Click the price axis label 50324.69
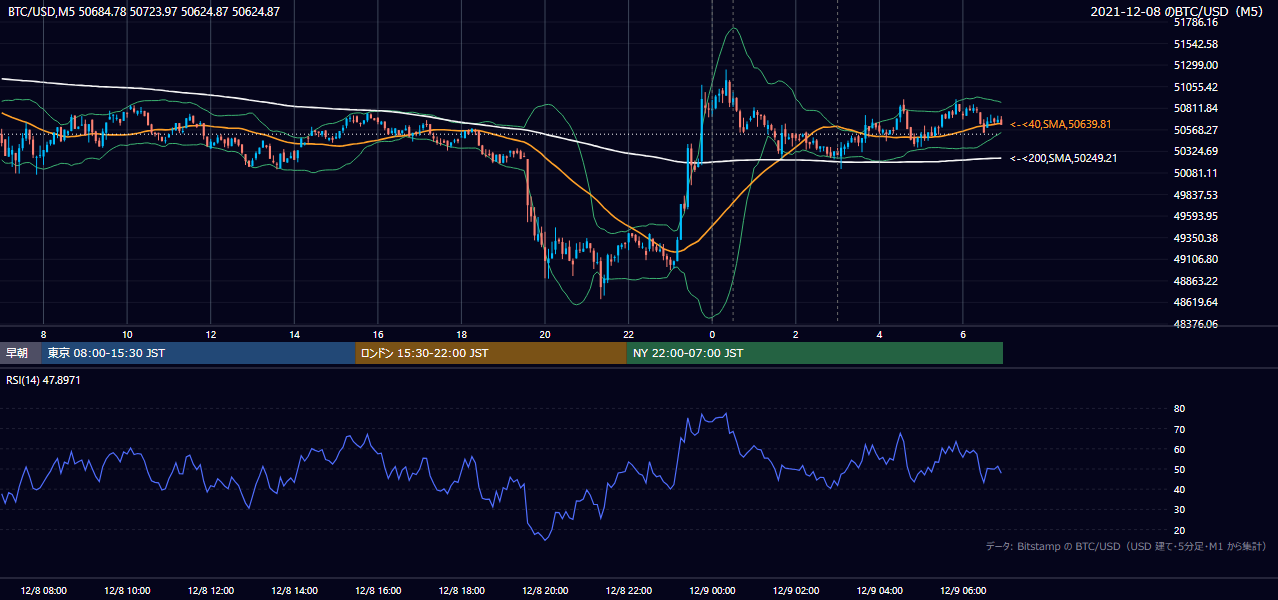 coord(1195,151)
